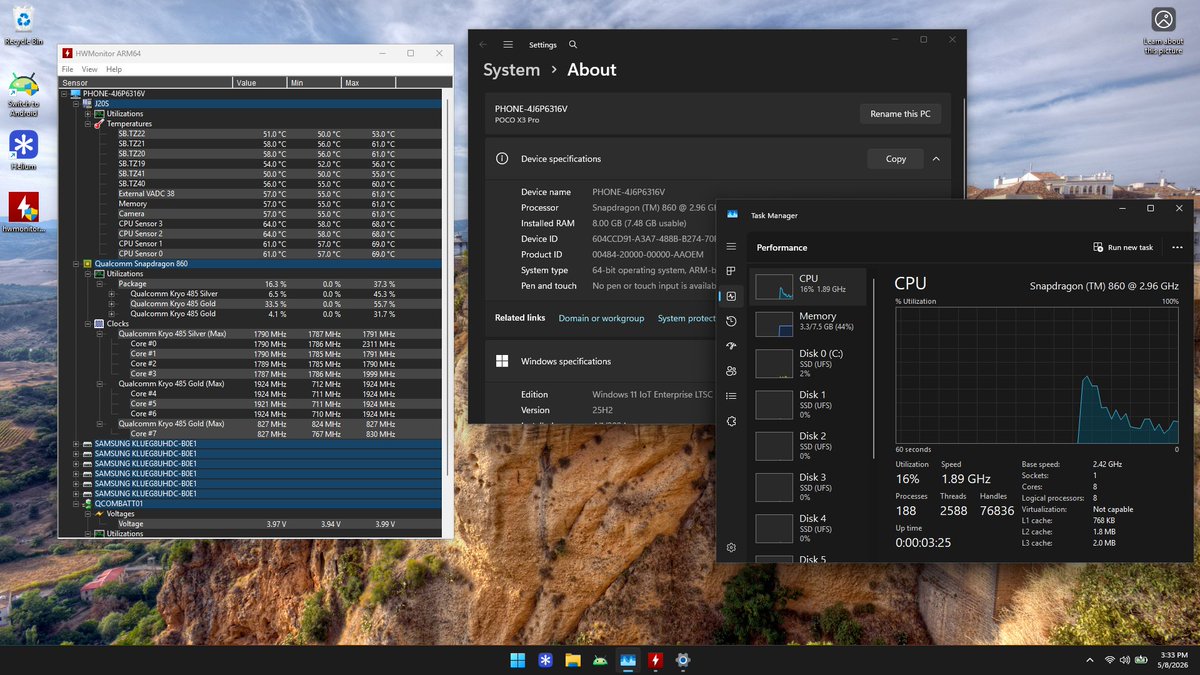The width and height of the screenshot is (1200, 675).
Task: Collapse the Temperatures node in HWMonitor
Action: 88,124
